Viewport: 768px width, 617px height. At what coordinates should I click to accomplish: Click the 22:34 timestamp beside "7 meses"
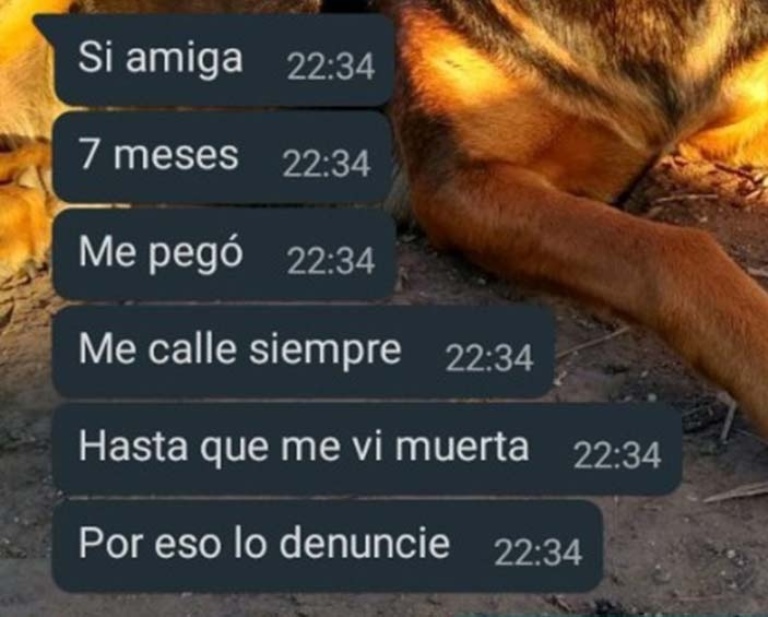(326, 164)
